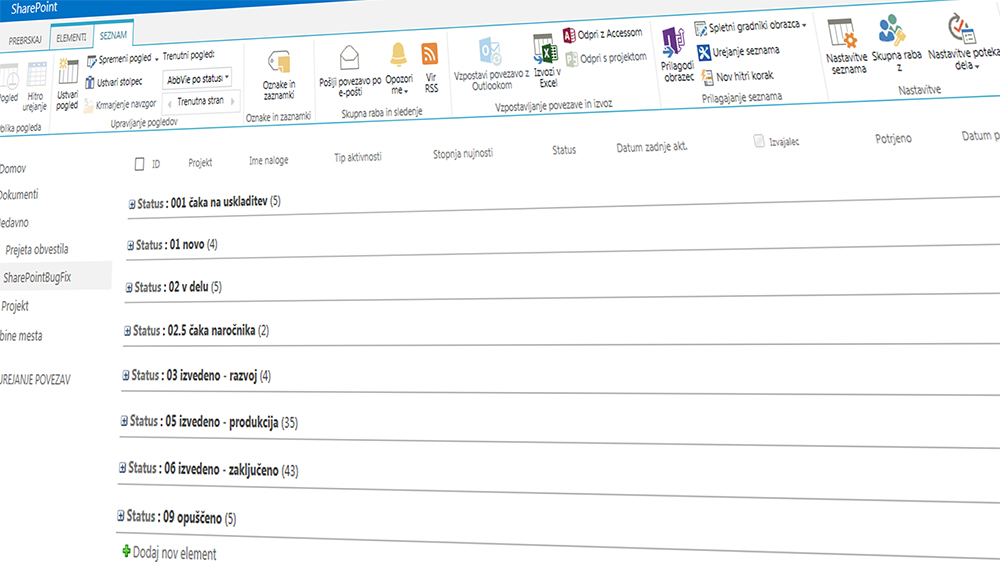This screenshot has height=580, width=1000.
Task: Click the Vir RSS feed icon
Action: 430,57
